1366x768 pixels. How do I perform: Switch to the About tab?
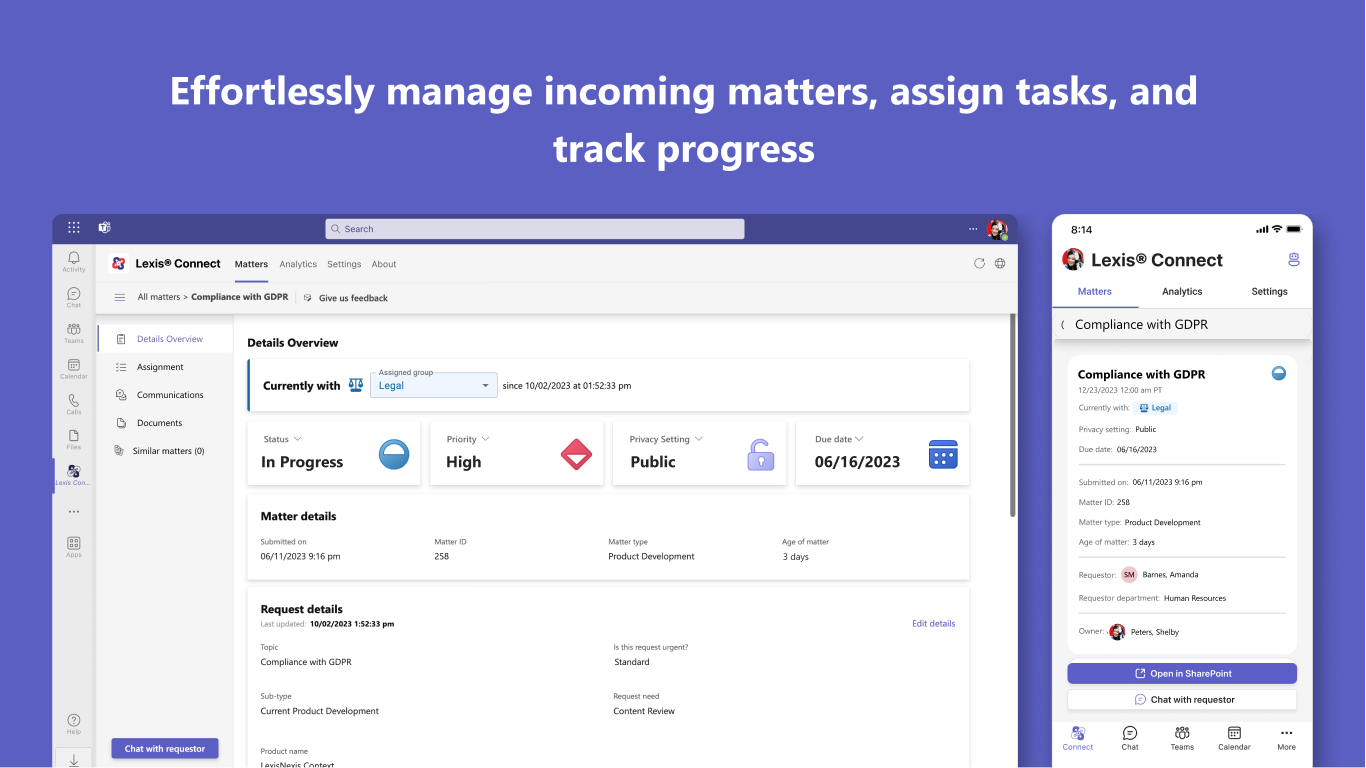coord(384,264)
